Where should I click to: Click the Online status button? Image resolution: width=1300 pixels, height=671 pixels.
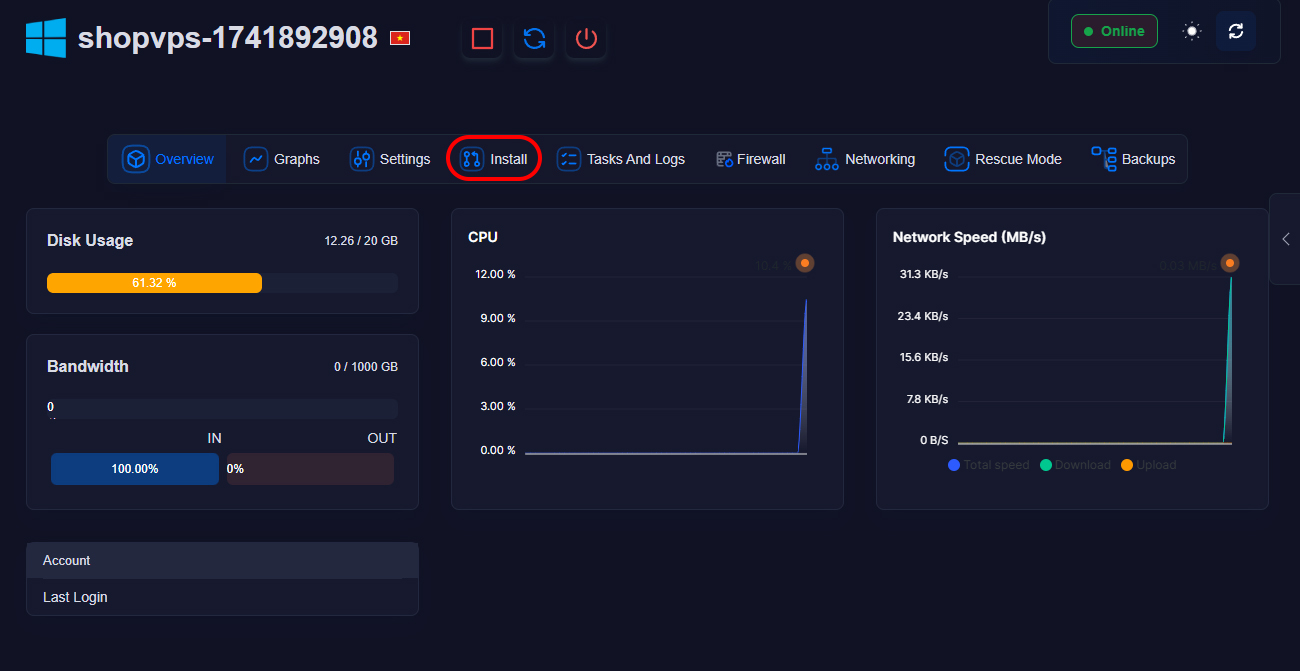[1114, 31]
